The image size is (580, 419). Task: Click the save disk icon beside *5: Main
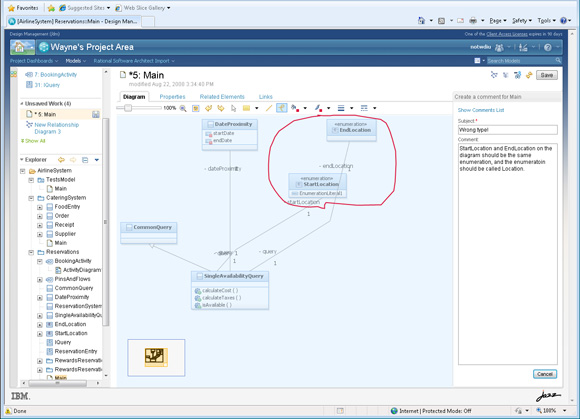(96, 115)
